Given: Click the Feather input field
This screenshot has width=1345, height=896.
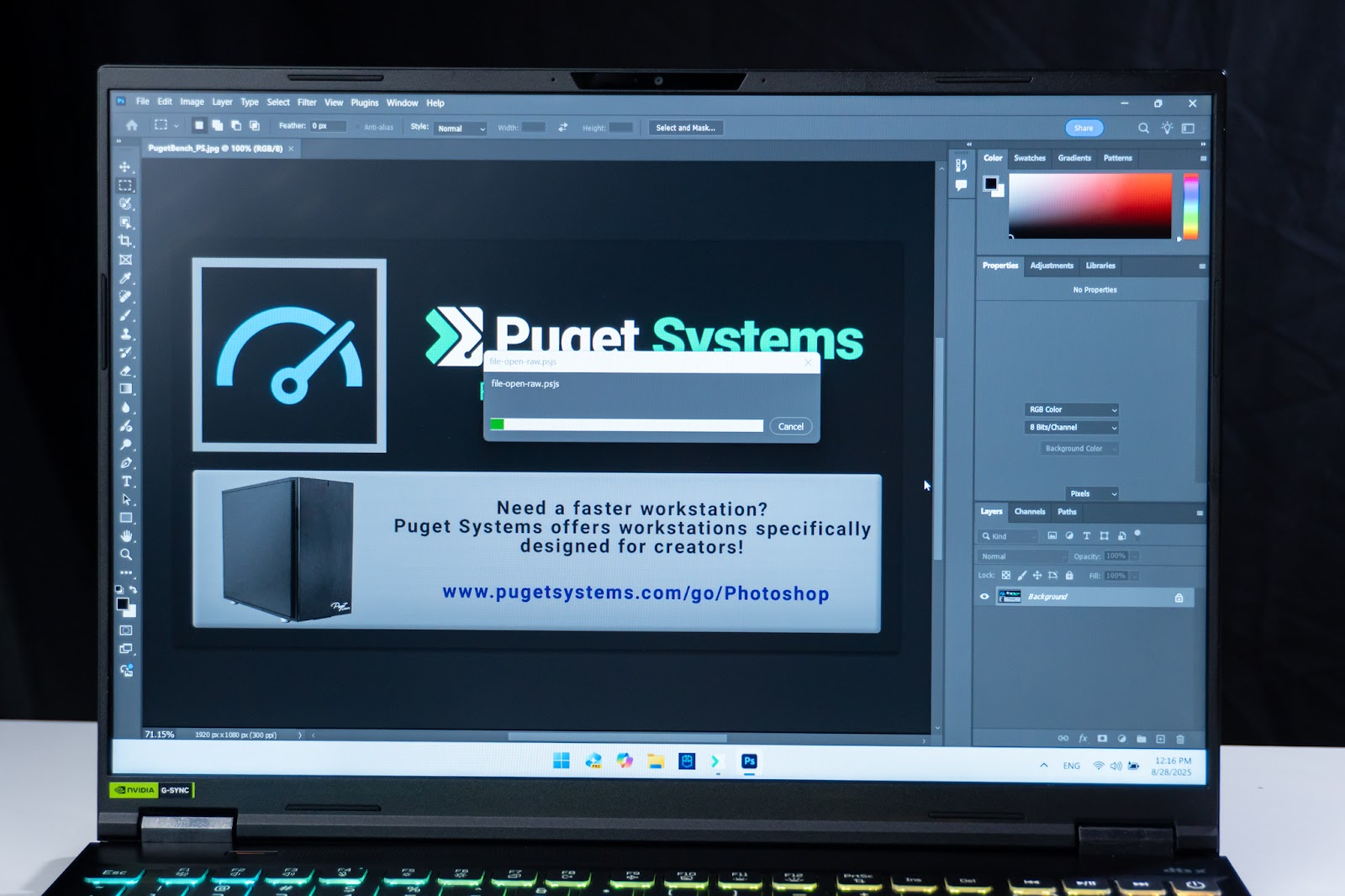Looking at the screenshot, I should point(328,126).
